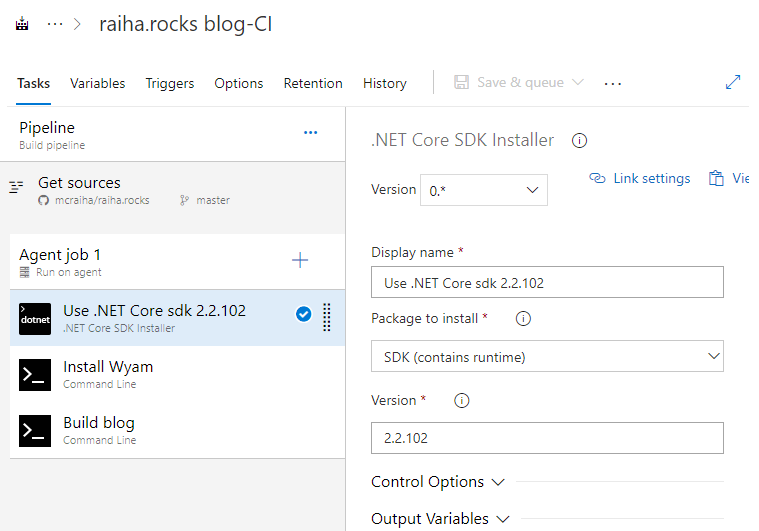Open the Package to install info icon
The height and width of the screenshot is (531, 759).
pyautogui.click(x=523, y=319)
